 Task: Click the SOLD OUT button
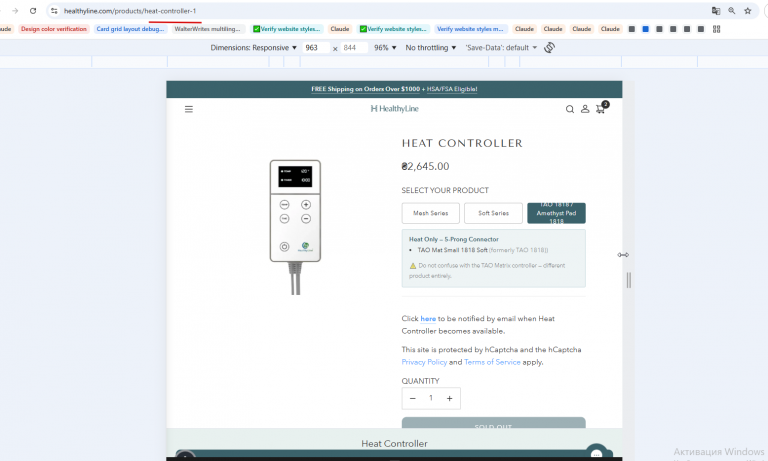[x=493, y=424]
